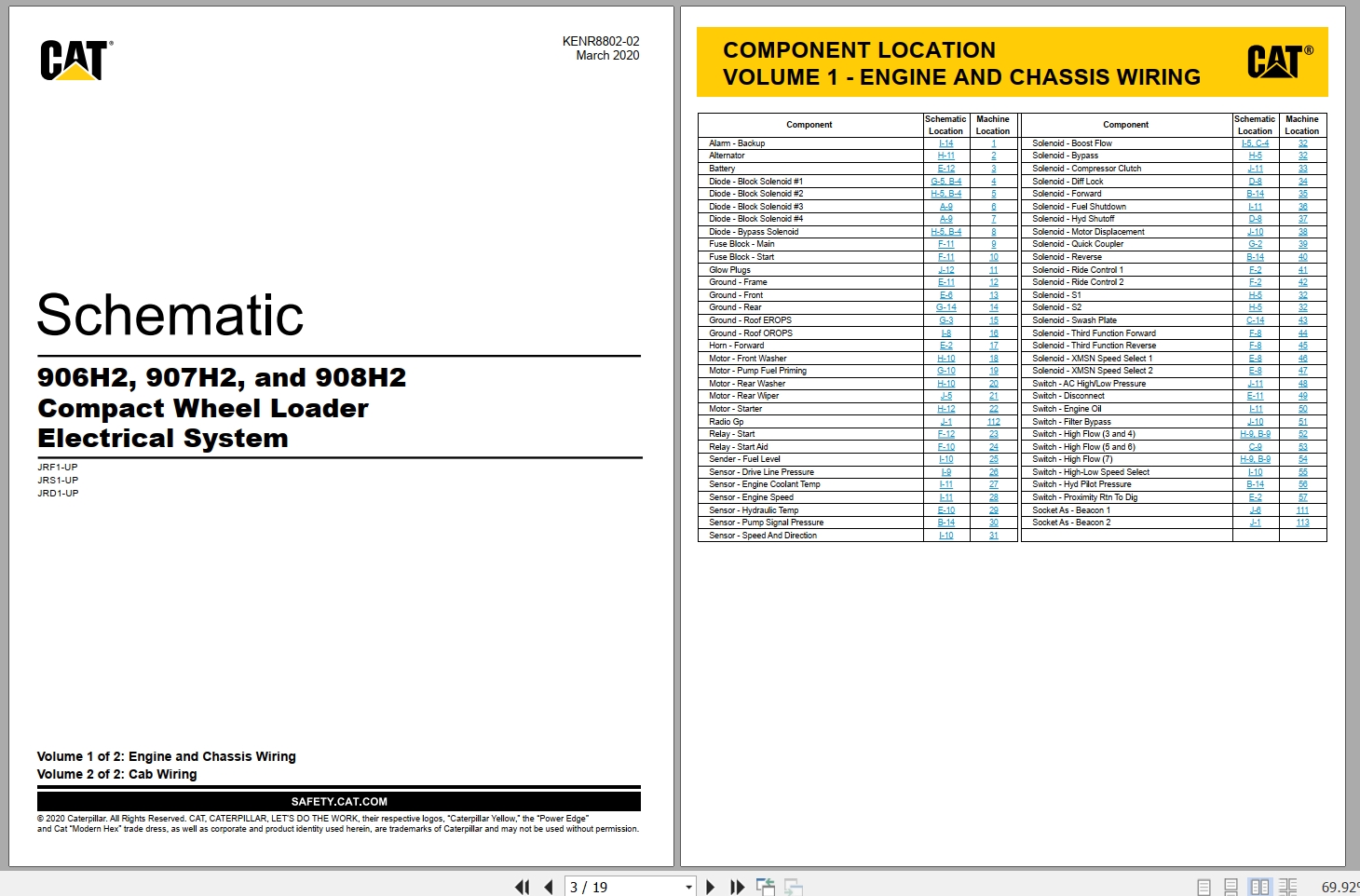Switch to single page view
Viewport: 1360px width, 896px height.
click(1204, 888)
